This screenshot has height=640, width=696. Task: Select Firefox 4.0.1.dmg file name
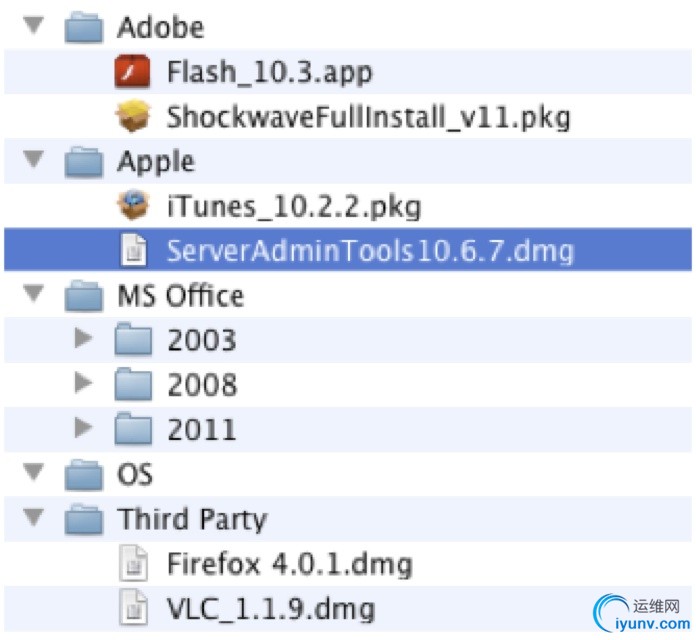[x=290, y=564]
